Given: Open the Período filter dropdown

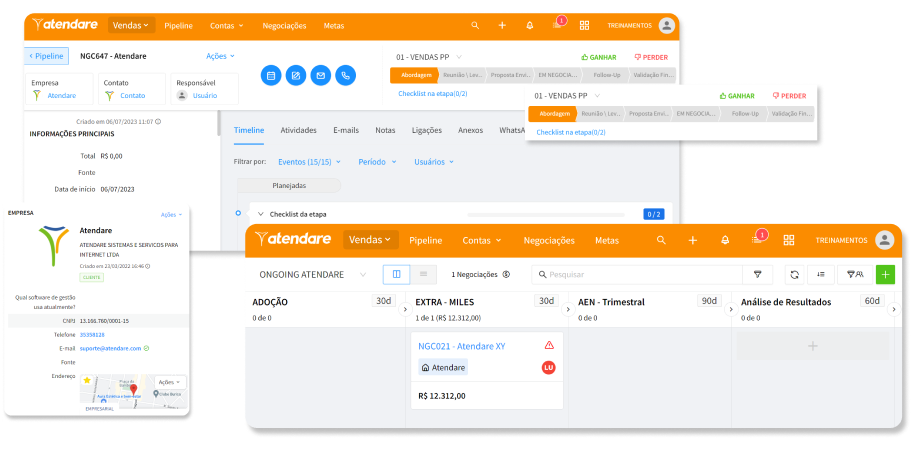Looking at the screenshot, I should point(377,162).
